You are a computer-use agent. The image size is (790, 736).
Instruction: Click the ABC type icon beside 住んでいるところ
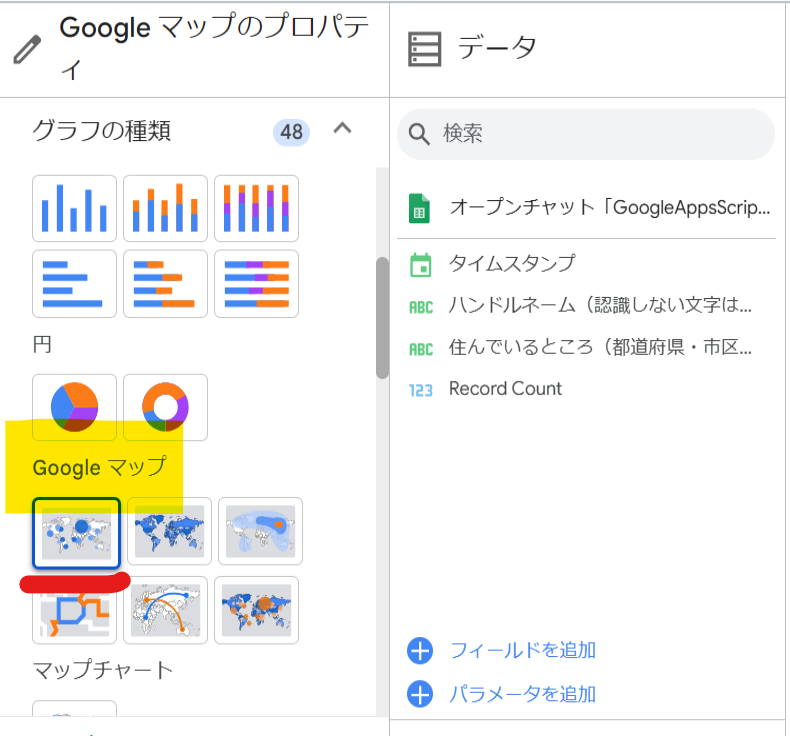[421, 349]
